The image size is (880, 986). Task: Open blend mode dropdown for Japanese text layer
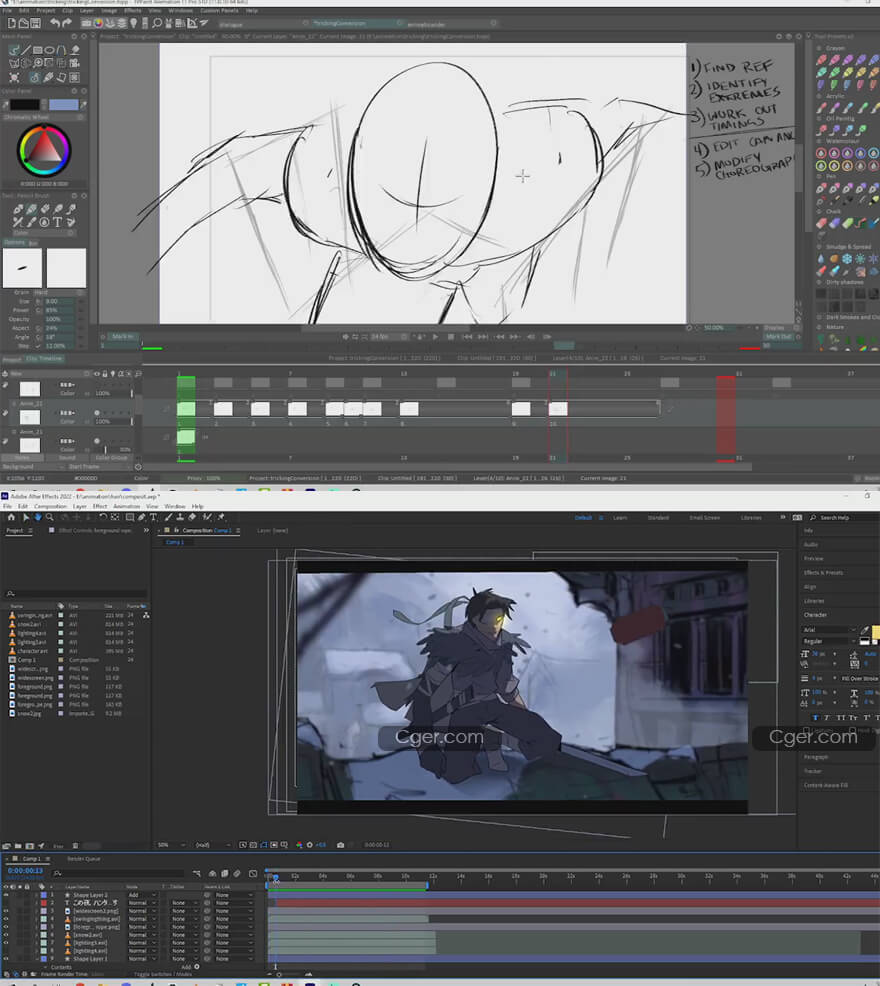pos(142,903)
